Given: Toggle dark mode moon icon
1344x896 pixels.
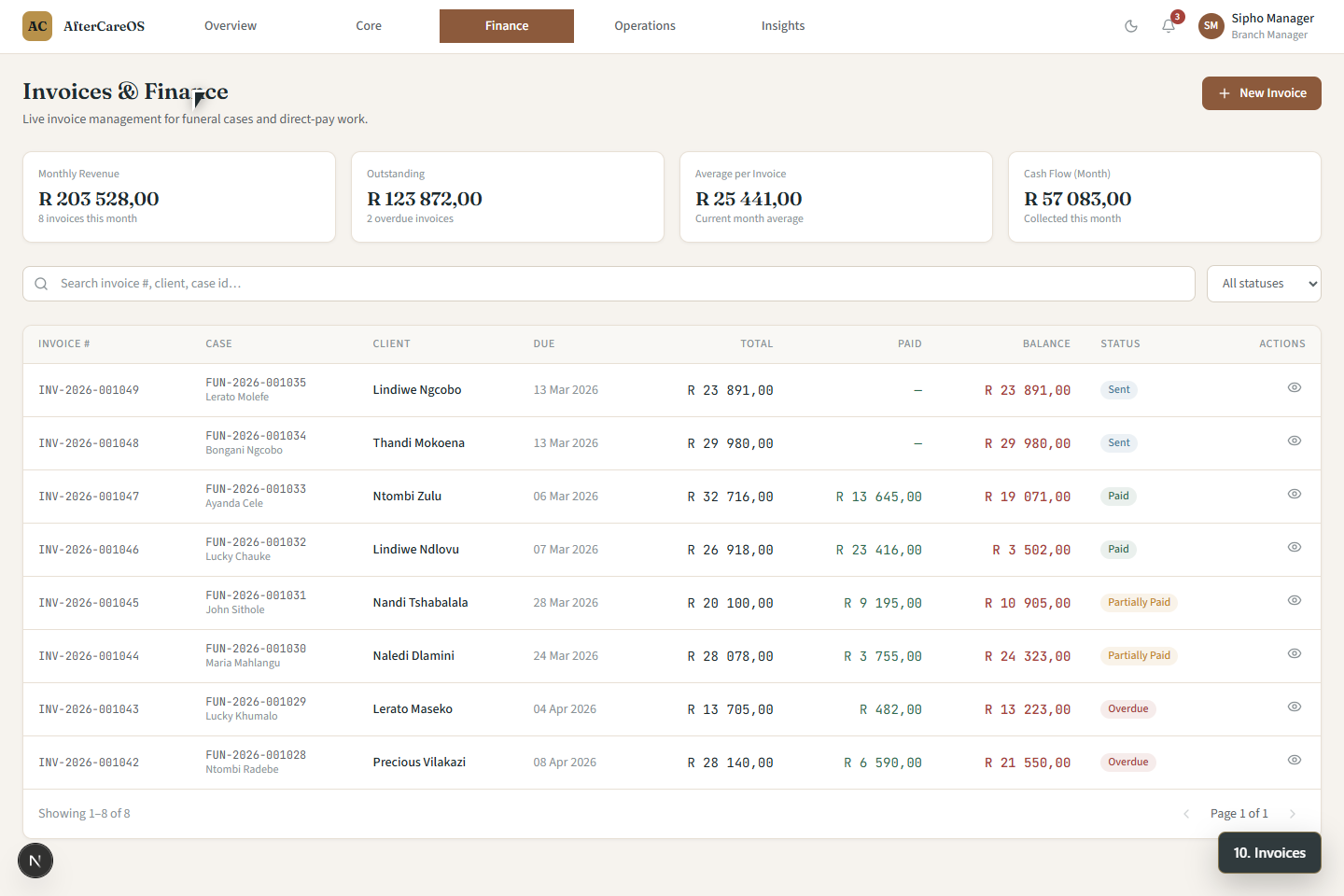Looking at the screenshot, I should (1131, 26).
